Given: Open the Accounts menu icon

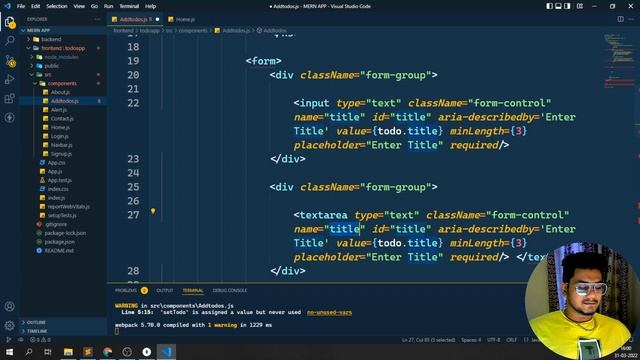Looking at the screenshot, I should coord(10,307).
